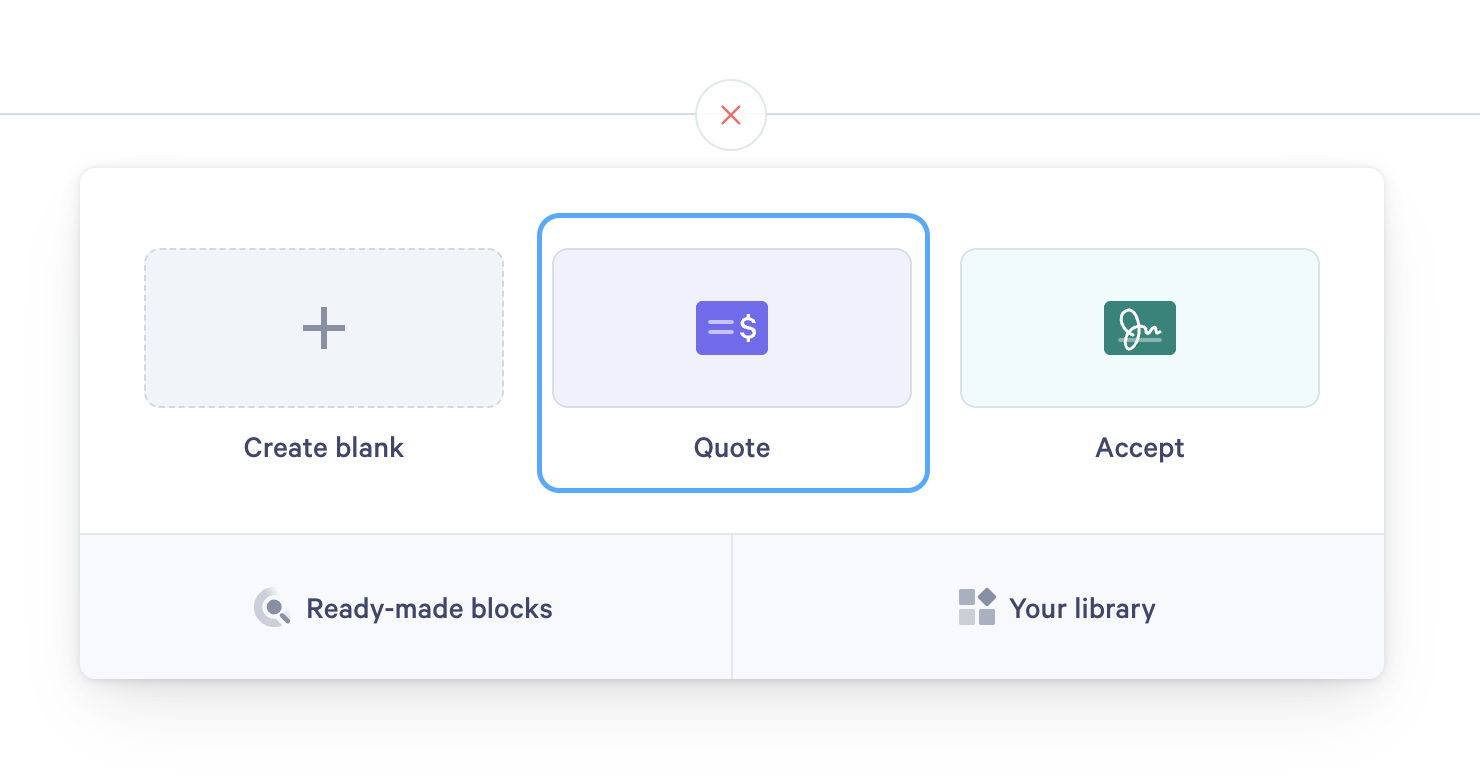The height and width of the screenshot is (782, 1480).
Task: Choose the "Quote" label text
Action: [732, 447]
